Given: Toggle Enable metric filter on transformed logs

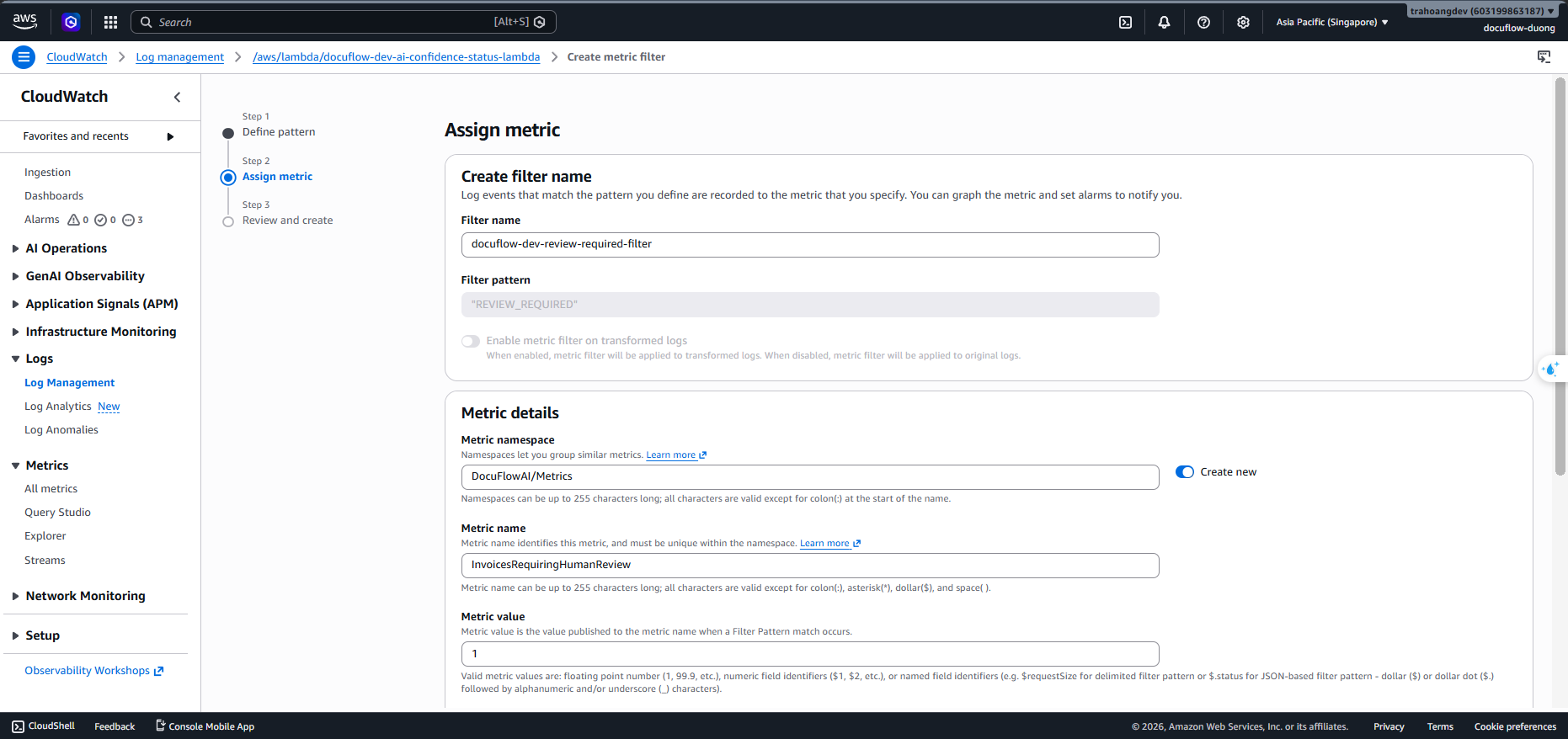Looking at the screenshot, I should (x=471, y=341).
